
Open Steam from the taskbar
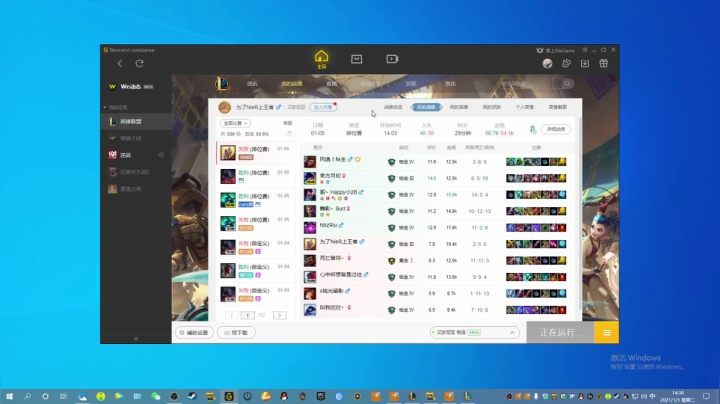[x=192, y=396]
